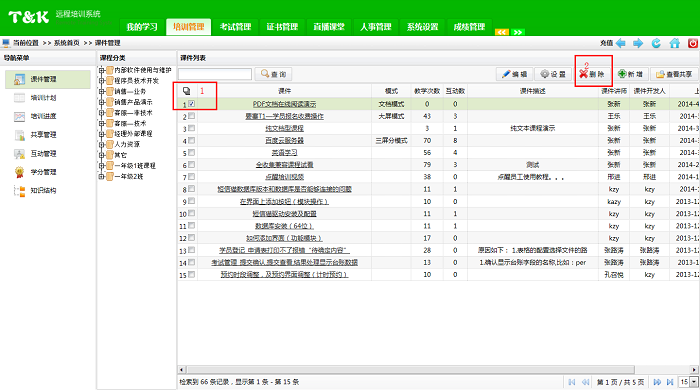Image resolution: width=700 pixels, height=391 pixels.
Task: Switch to the 我的学习 tab
Action: coord(142,27)
